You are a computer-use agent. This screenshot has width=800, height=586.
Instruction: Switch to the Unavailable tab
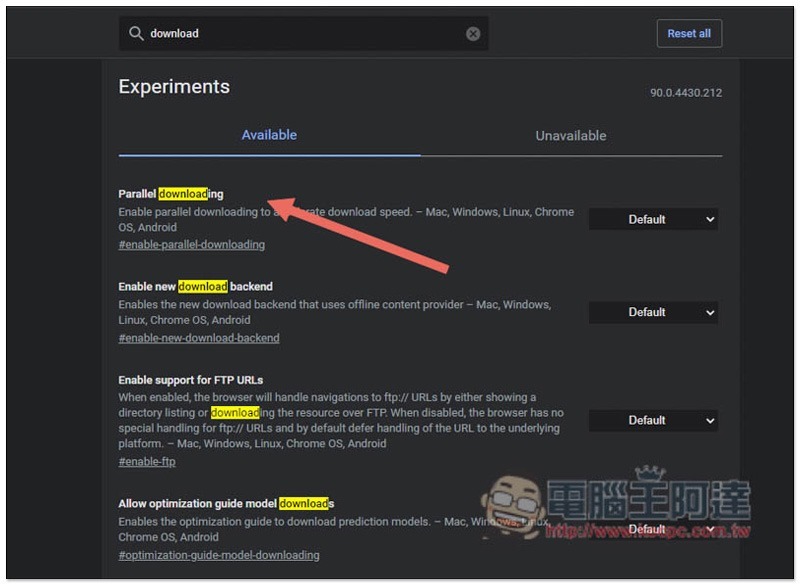[571, 136]
